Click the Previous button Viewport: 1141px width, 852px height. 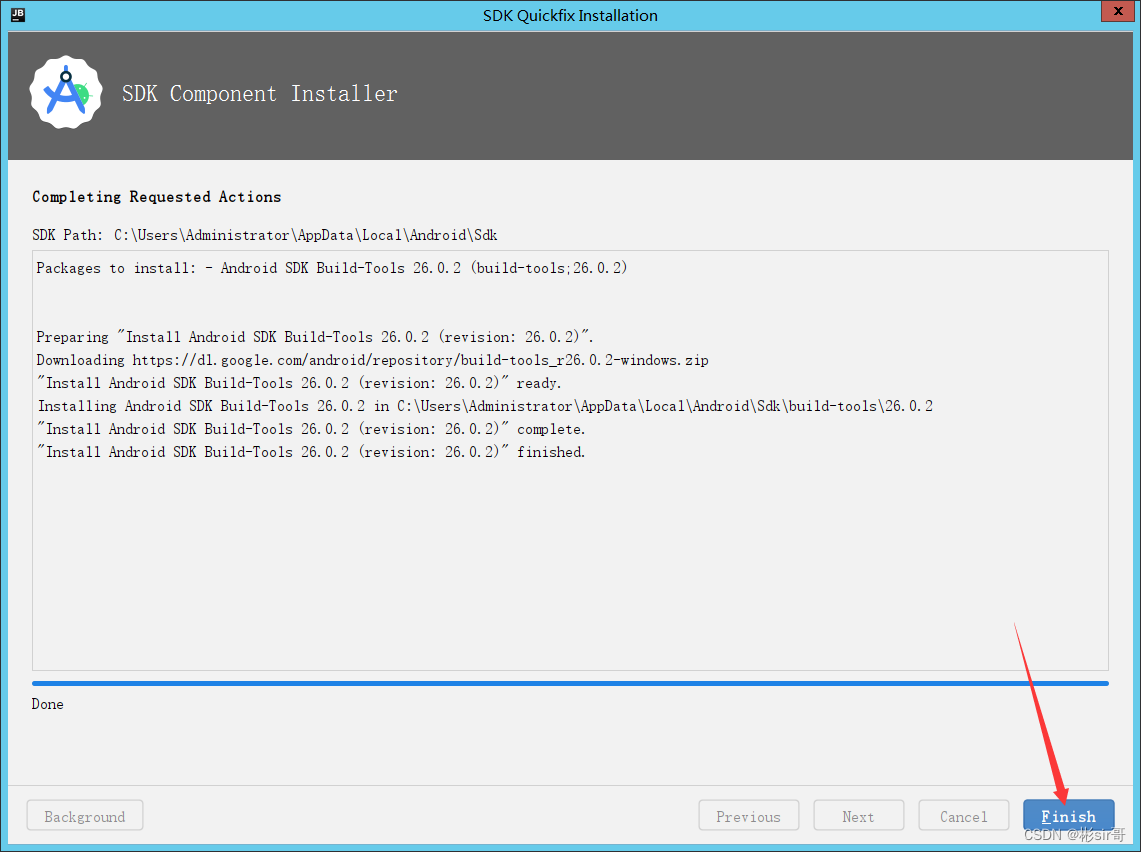pyautogui.click(x=749, y=816)
